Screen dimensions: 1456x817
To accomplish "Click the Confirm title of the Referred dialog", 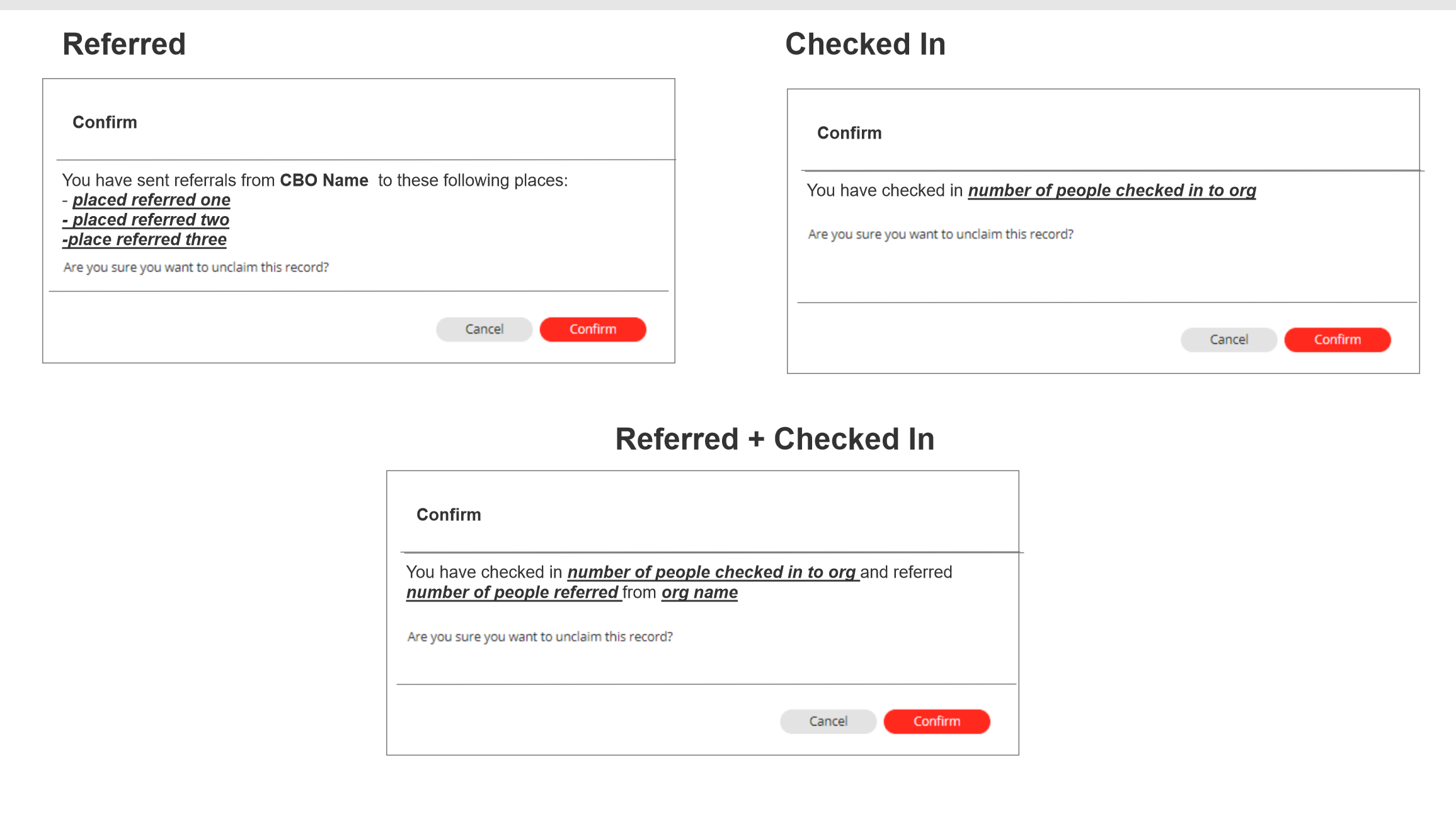I will tap(105, 122).
